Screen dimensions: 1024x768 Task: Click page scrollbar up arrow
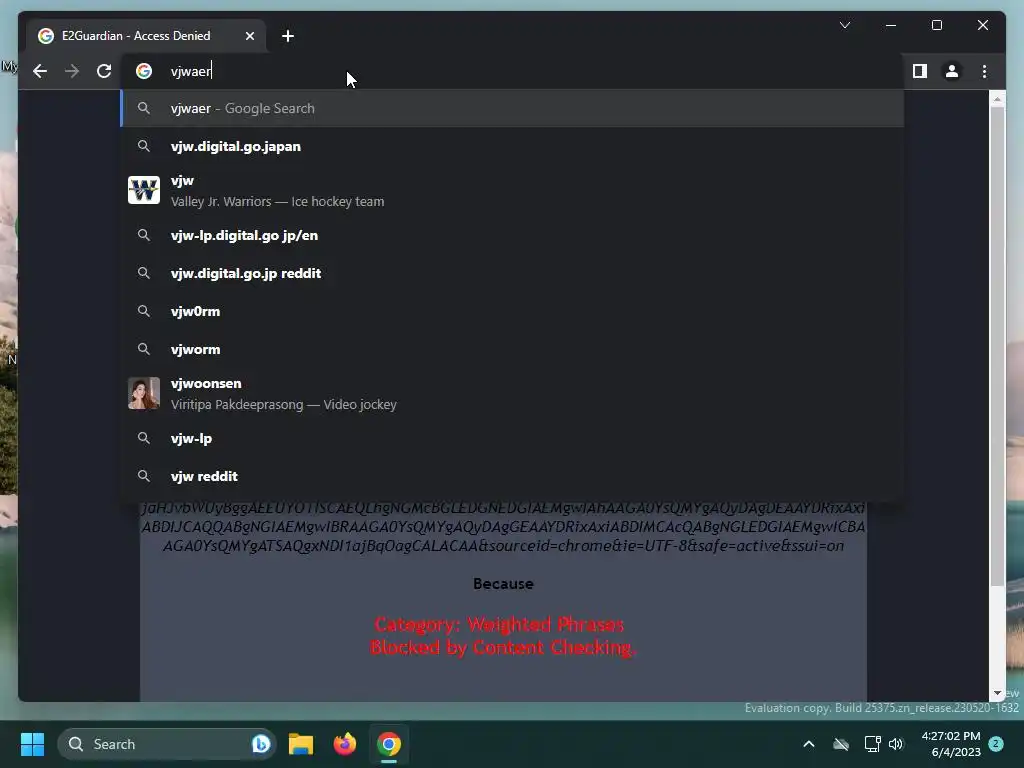[997, 99]
